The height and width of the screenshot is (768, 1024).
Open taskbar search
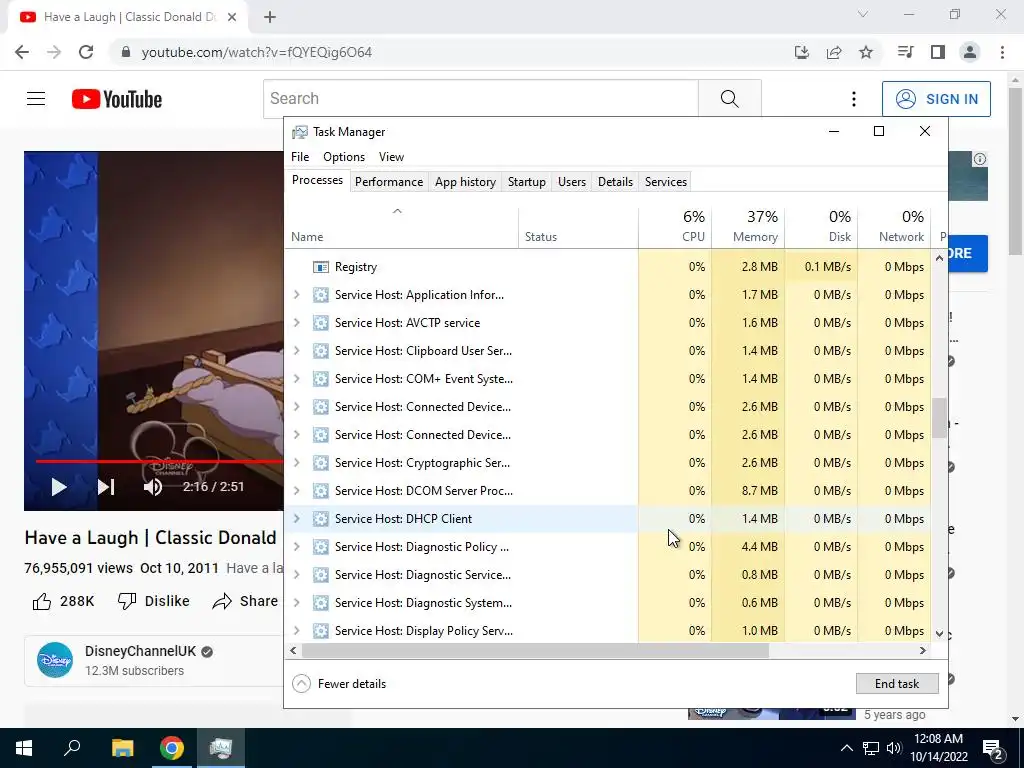[x=72, y=748]
